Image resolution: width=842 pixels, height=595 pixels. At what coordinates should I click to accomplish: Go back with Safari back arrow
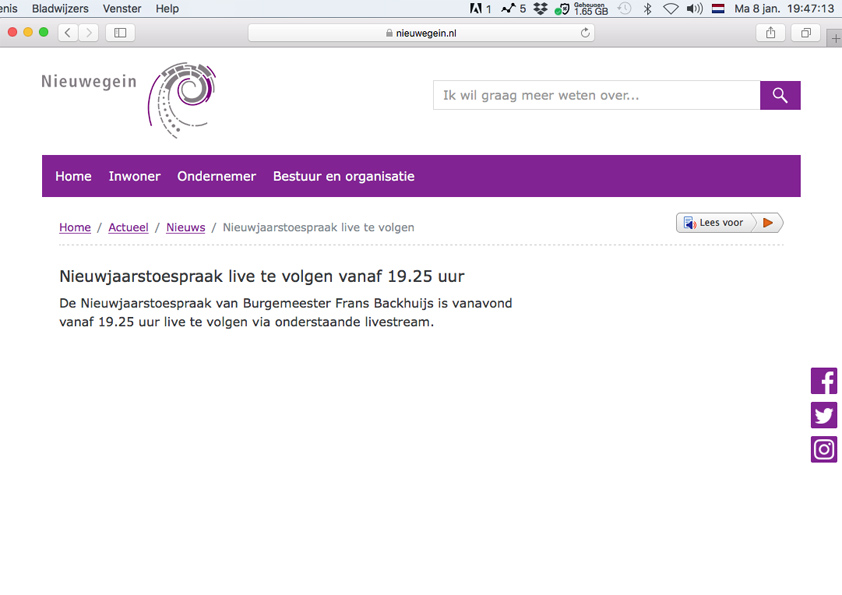68,33
